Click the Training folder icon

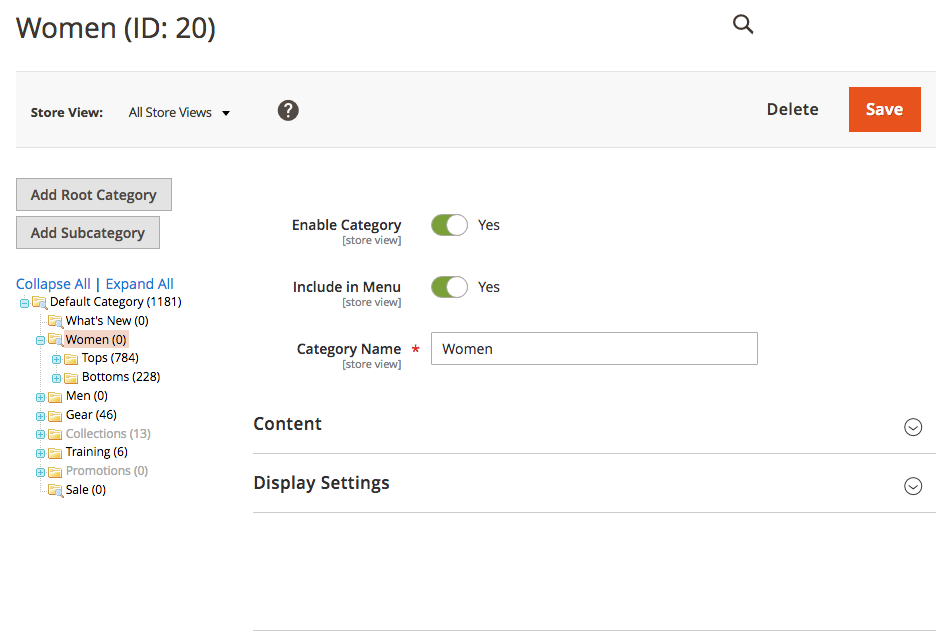pos(55,453)
